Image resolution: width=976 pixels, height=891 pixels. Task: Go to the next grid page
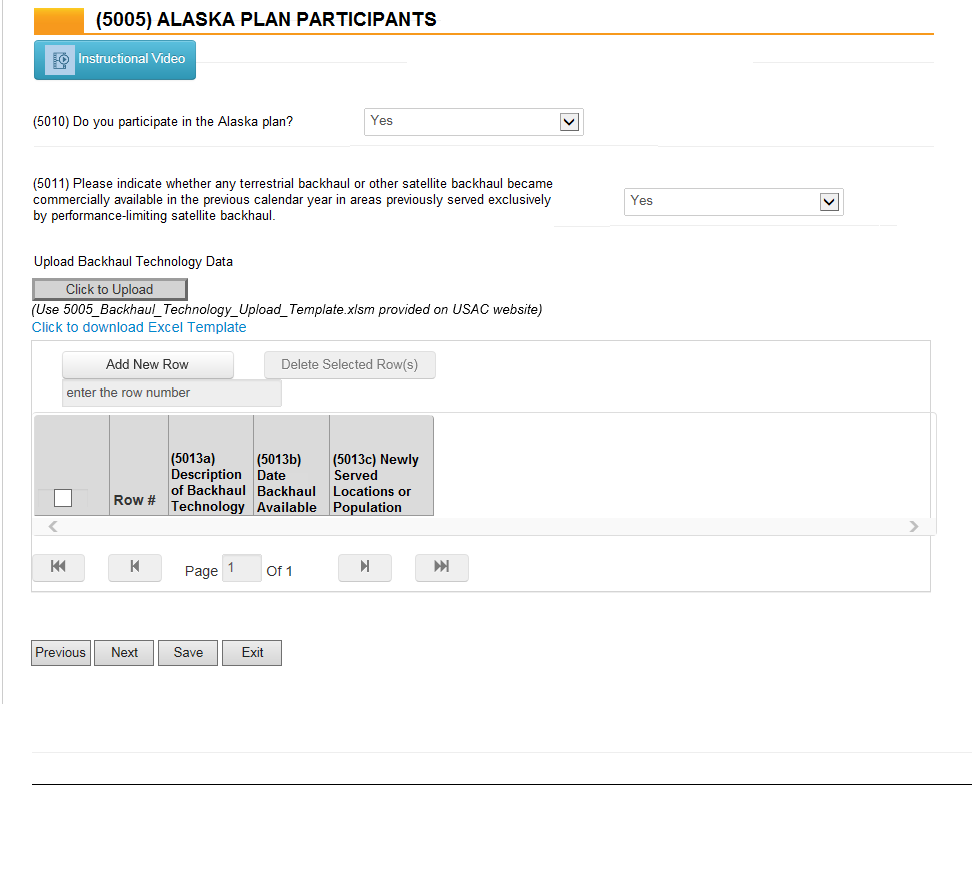(x=365, y=567)
